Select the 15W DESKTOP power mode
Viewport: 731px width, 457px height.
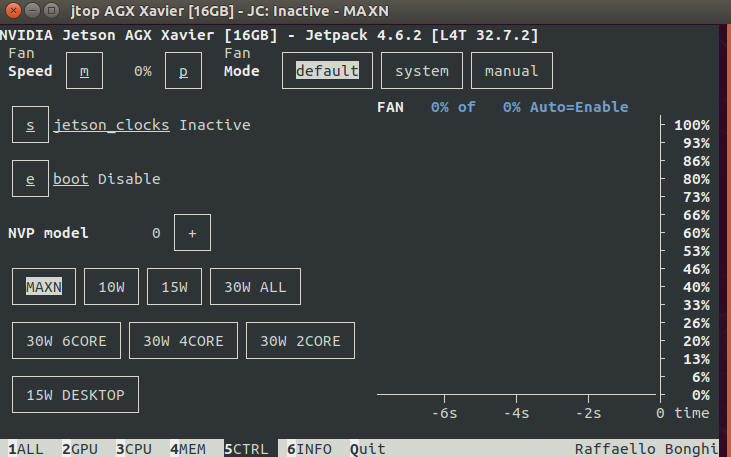tap(75, 395)
